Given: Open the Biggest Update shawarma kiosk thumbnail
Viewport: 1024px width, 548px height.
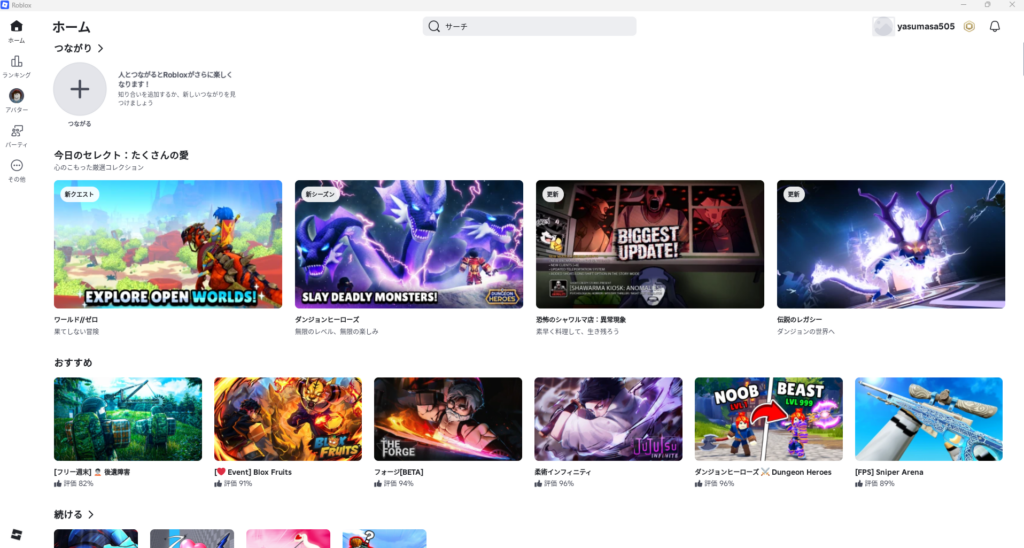Looking at the screenshot, I should click(x=650, y=244).
